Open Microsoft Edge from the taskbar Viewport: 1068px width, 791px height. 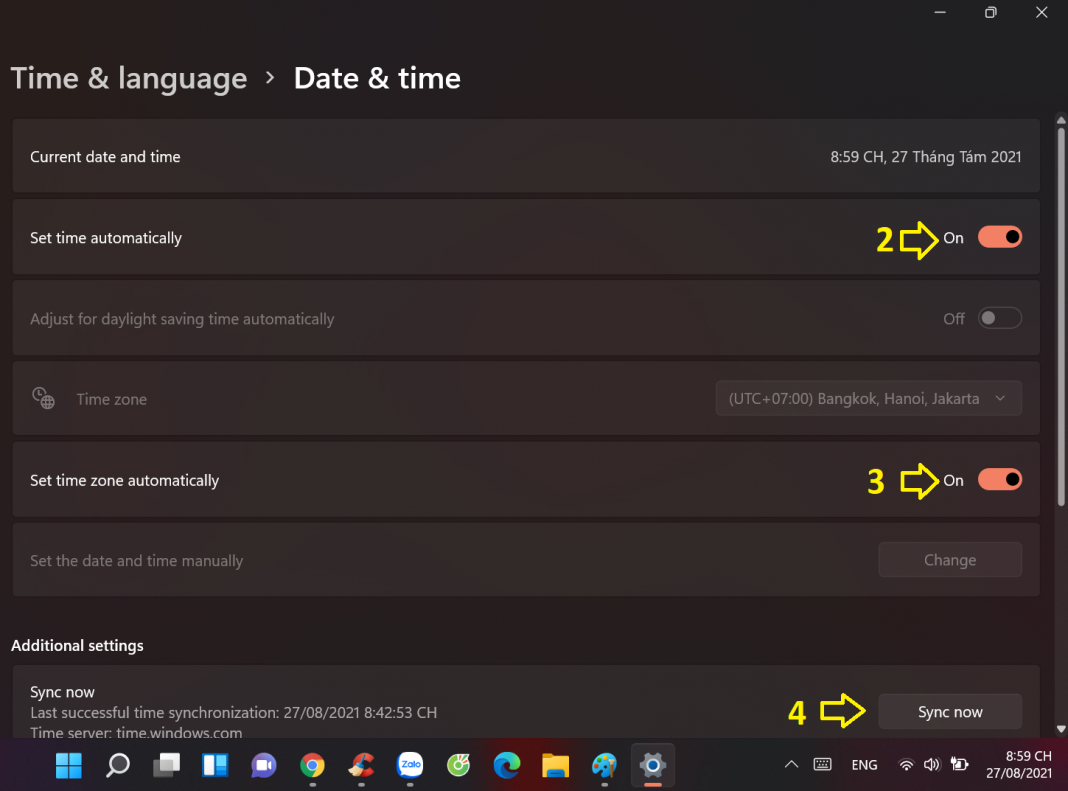click(507, 766)
